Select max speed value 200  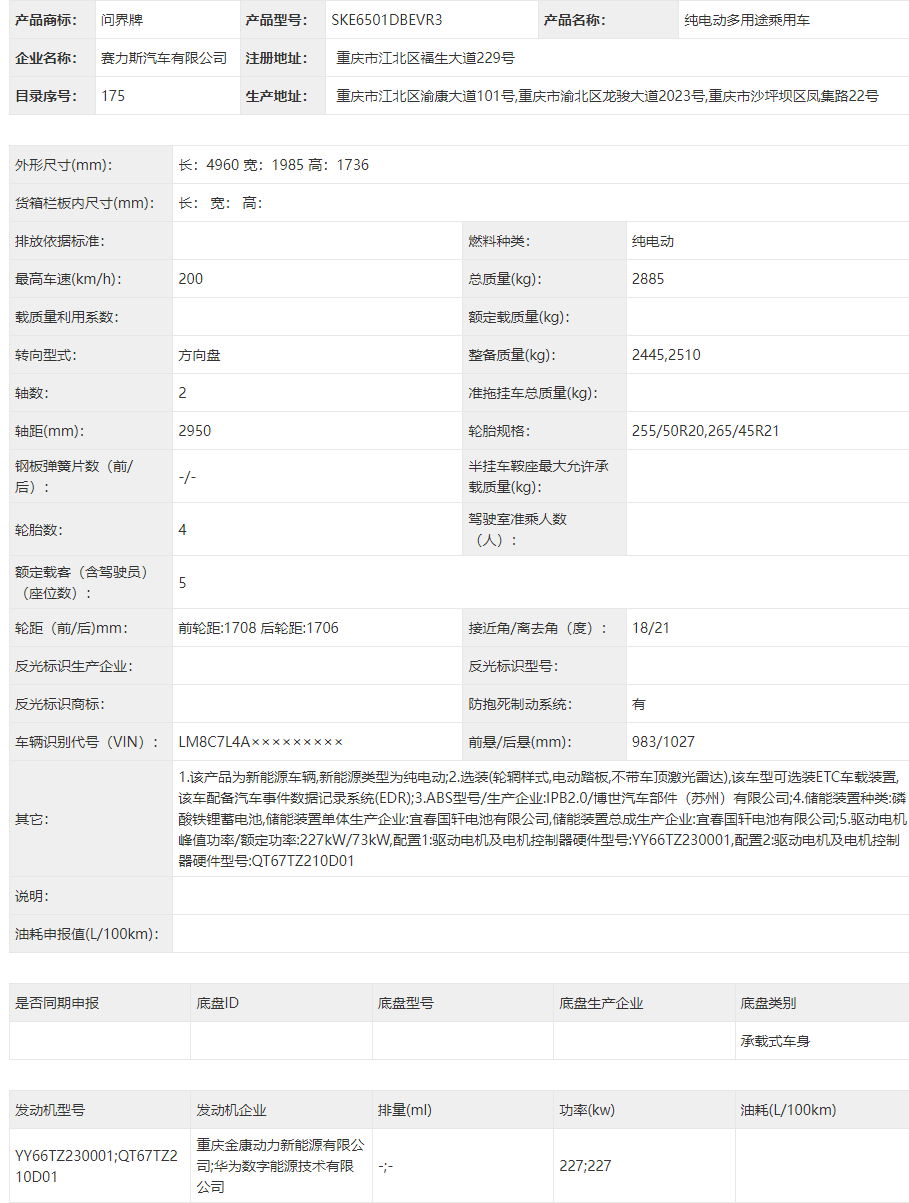[190, 279]
